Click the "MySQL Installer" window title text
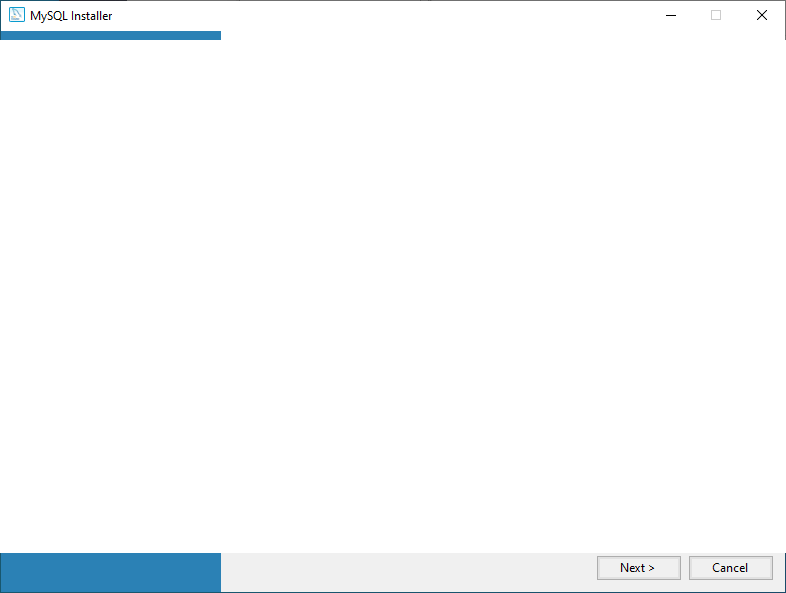This screenshot has height=593, width=786. (x=71, y=16)
